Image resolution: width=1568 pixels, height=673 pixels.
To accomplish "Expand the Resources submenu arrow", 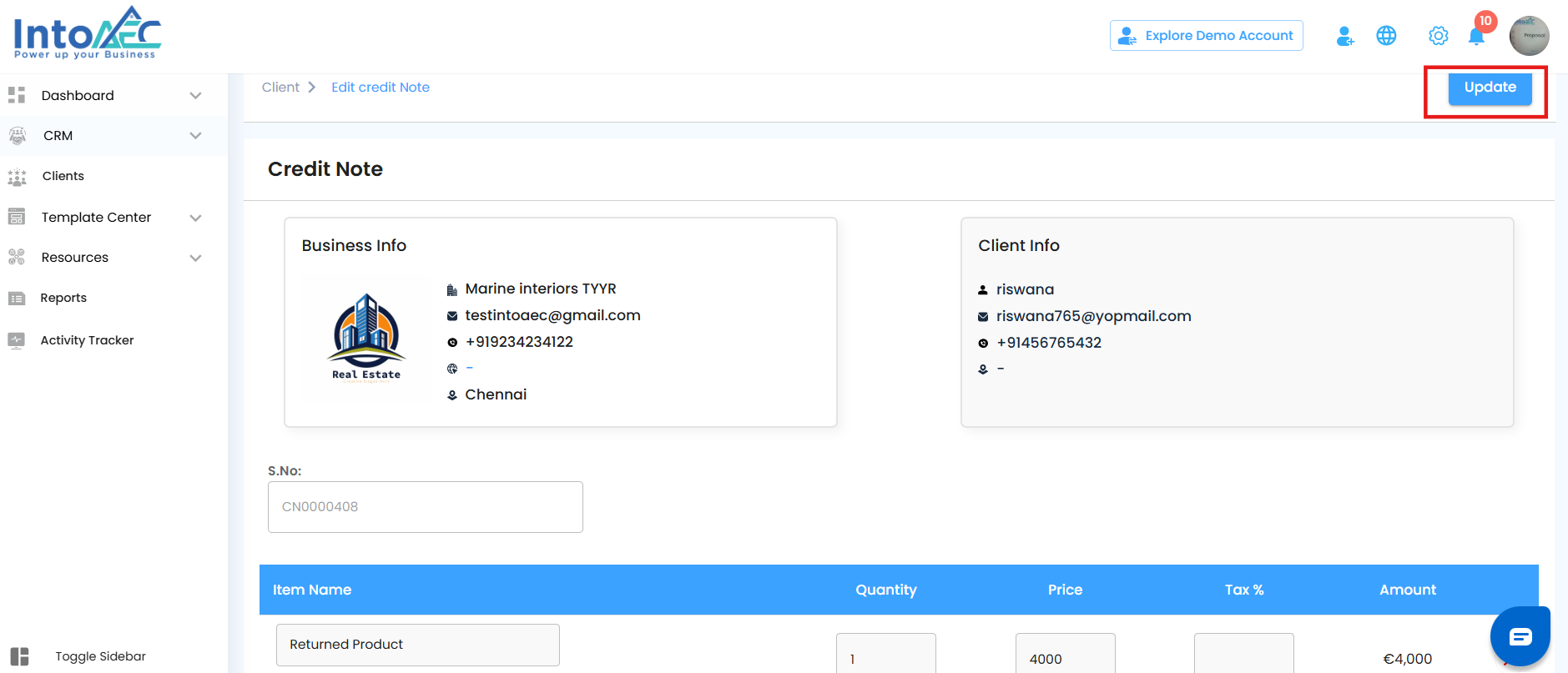I will point(195,258).
